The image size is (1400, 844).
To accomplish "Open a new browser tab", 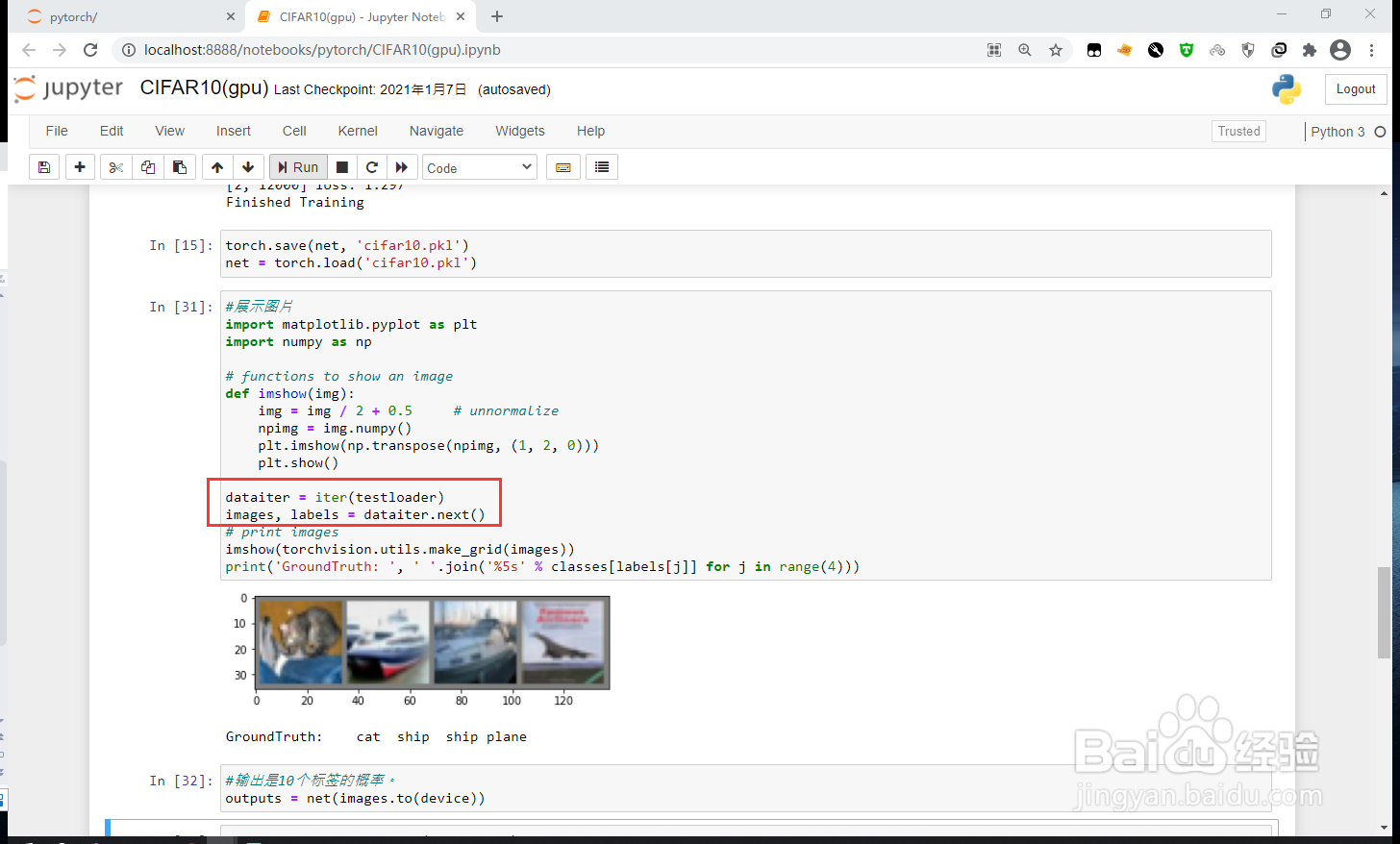I will pyautogui.click(x=497, y=16).
